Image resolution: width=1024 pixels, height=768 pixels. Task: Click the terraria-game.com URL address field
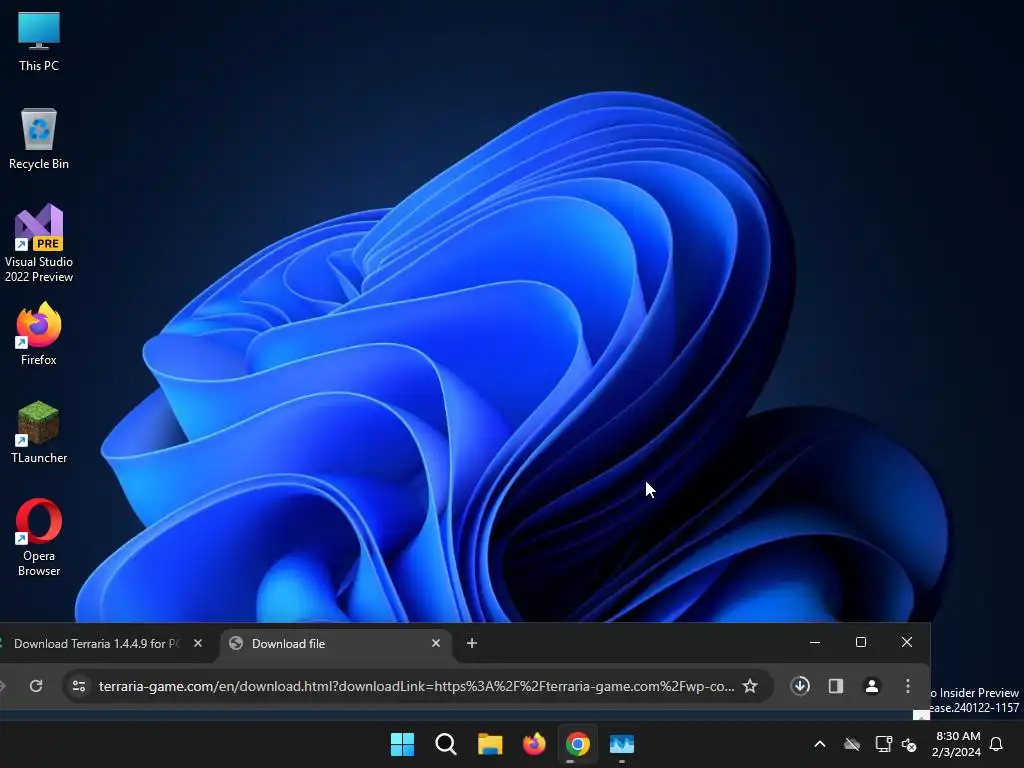(x=416, y=686)
